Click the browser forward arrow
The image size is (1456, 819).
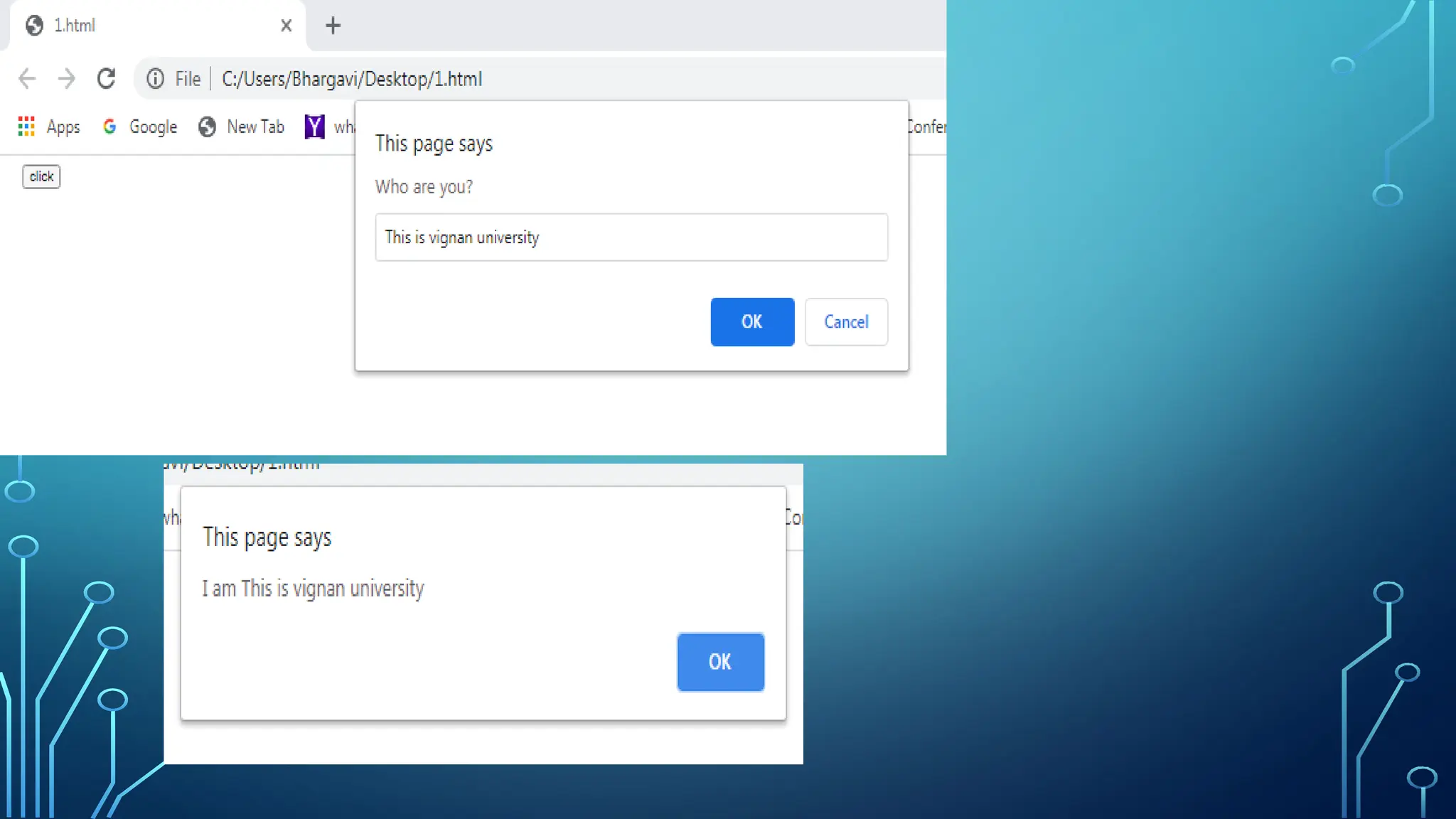pyautogui.click(x=66, y=78)
